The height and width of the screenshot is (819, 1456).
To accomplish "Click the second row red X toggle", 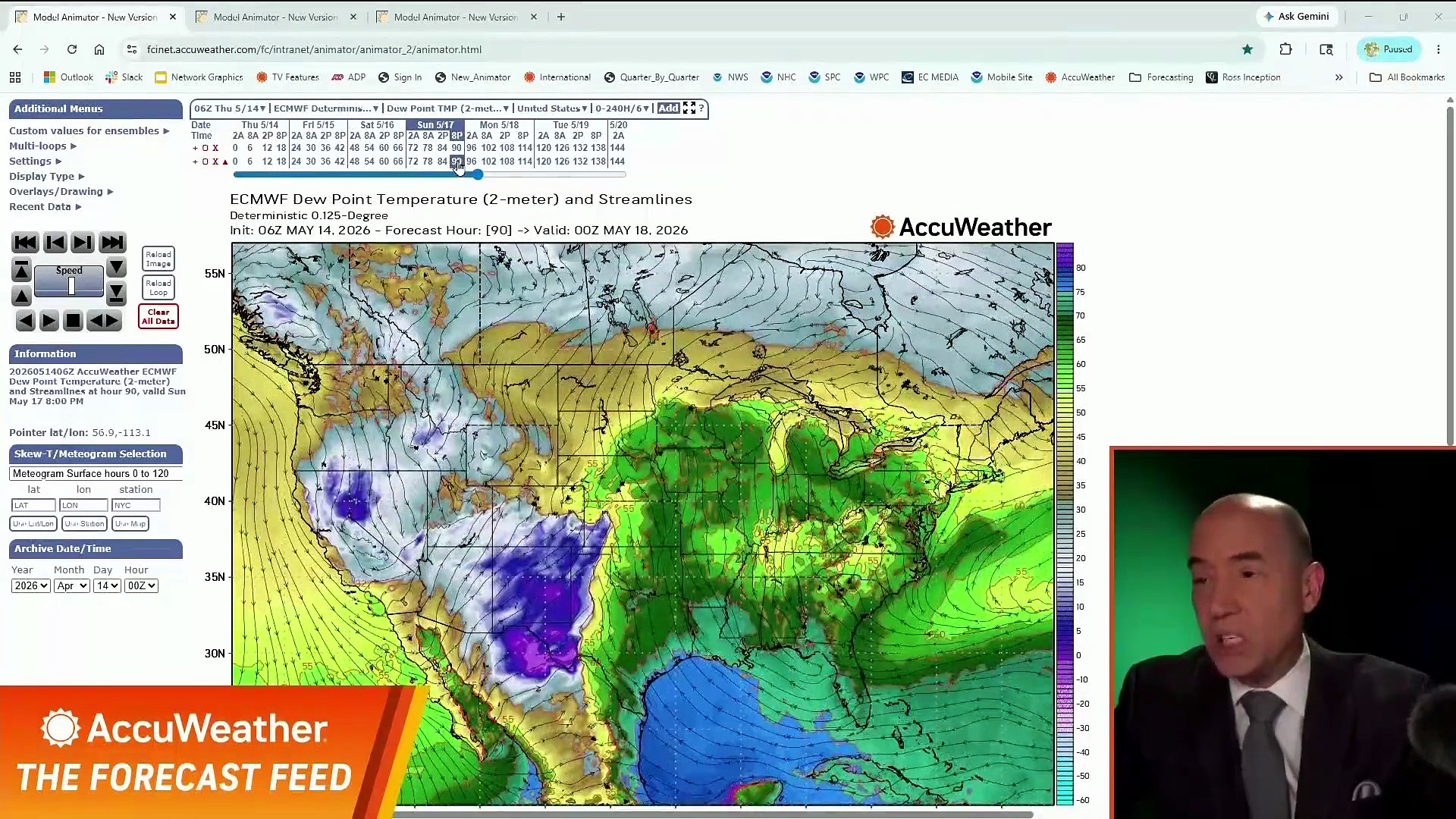I will 215,162.
